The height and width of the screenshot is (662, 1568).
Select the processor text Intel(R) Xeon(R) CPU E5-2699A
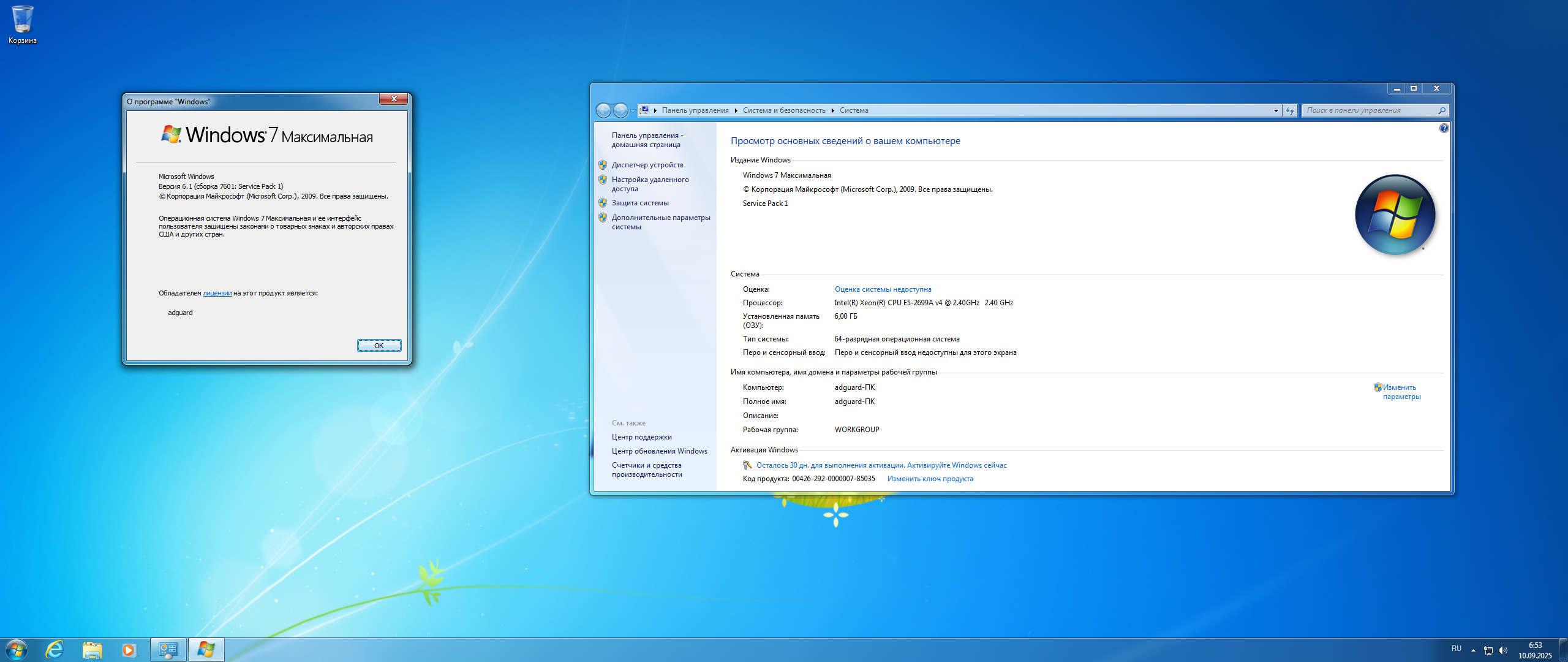pos(888,303)
